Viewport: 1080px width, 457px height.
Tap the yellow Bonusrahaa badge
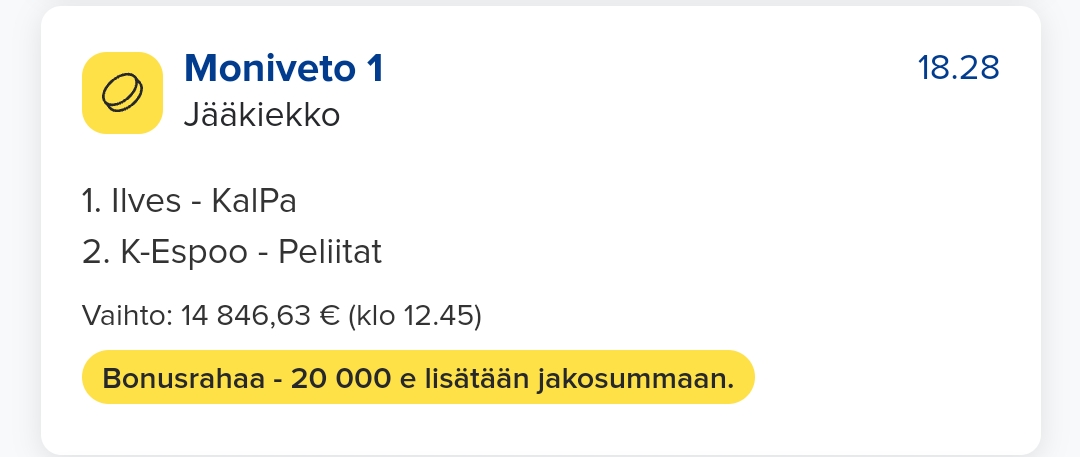coord(418,378)
